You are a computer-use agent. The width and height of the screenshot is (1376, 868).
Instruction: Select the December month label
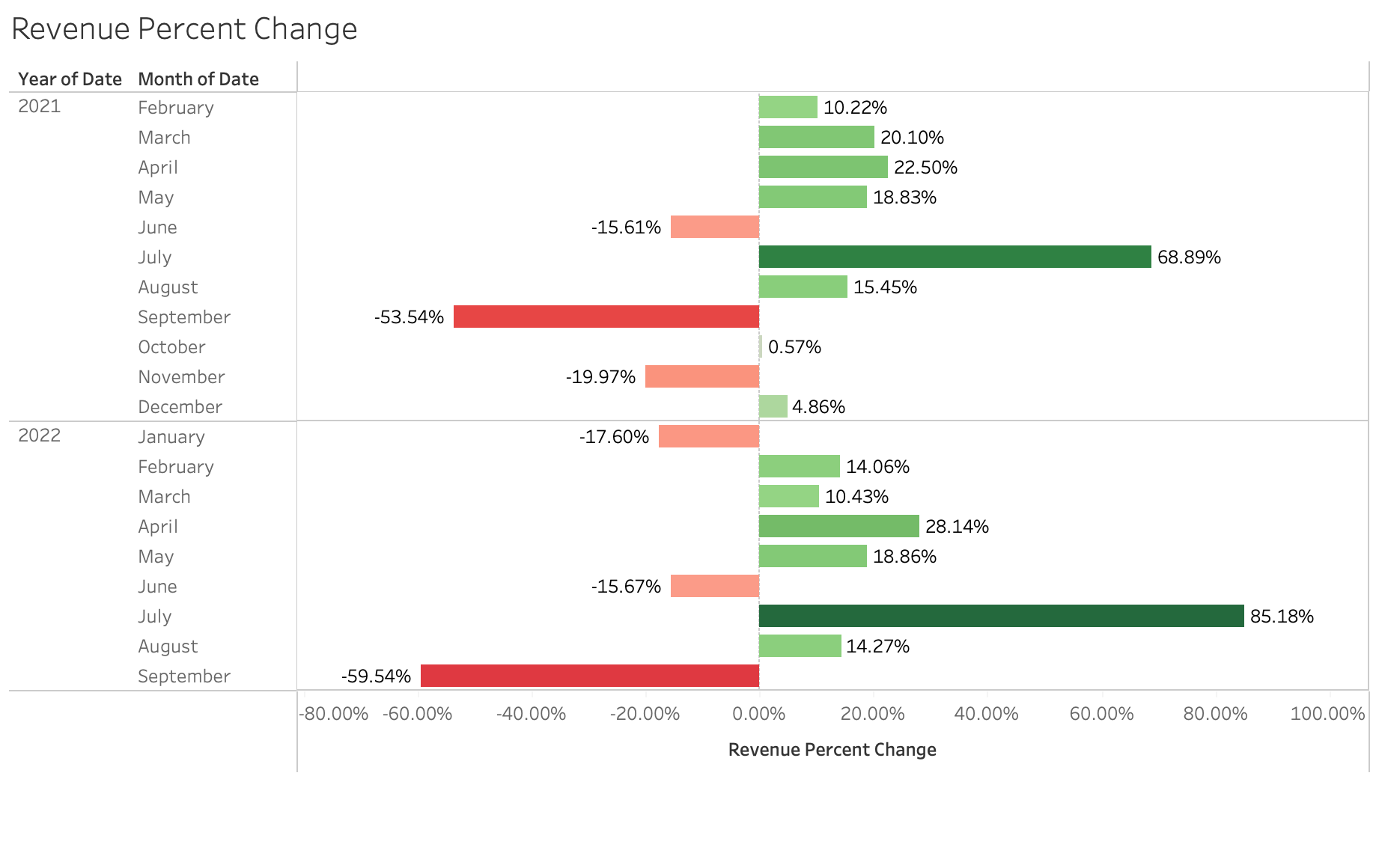180,407
